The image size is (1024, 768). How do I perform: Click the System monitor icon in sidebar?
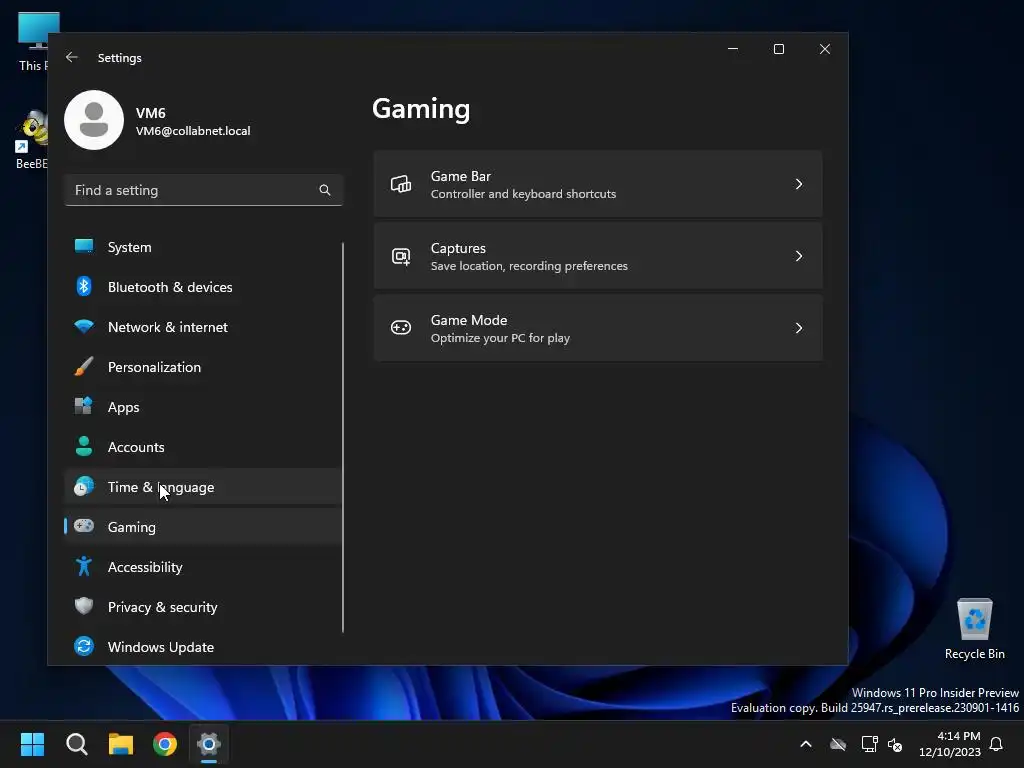coord(84,246)
